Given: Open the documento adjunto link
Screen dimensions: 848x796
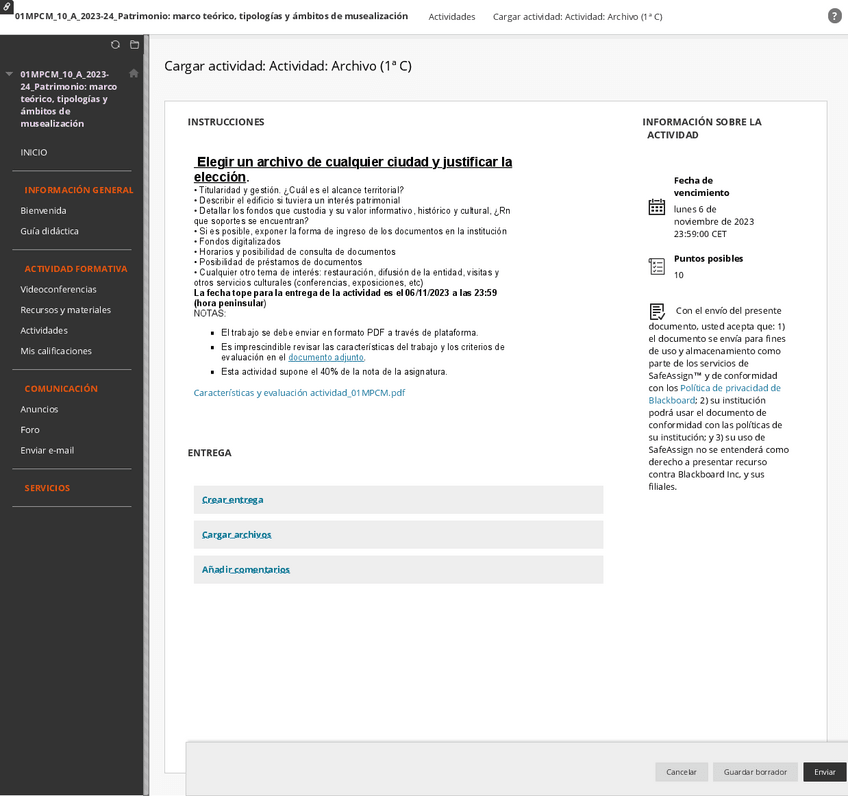Looking at the screenshot, I should 326,357.
